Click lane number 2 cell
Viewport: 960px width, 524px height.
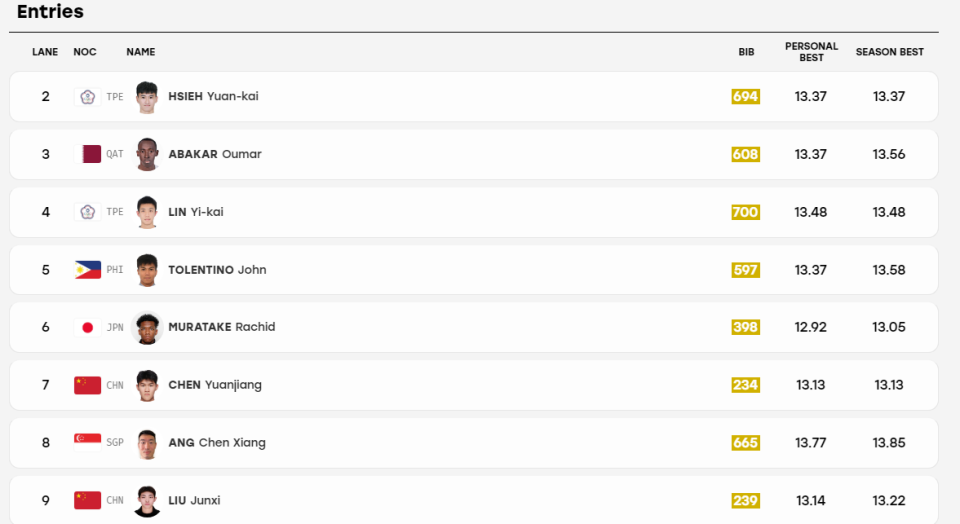45,97
